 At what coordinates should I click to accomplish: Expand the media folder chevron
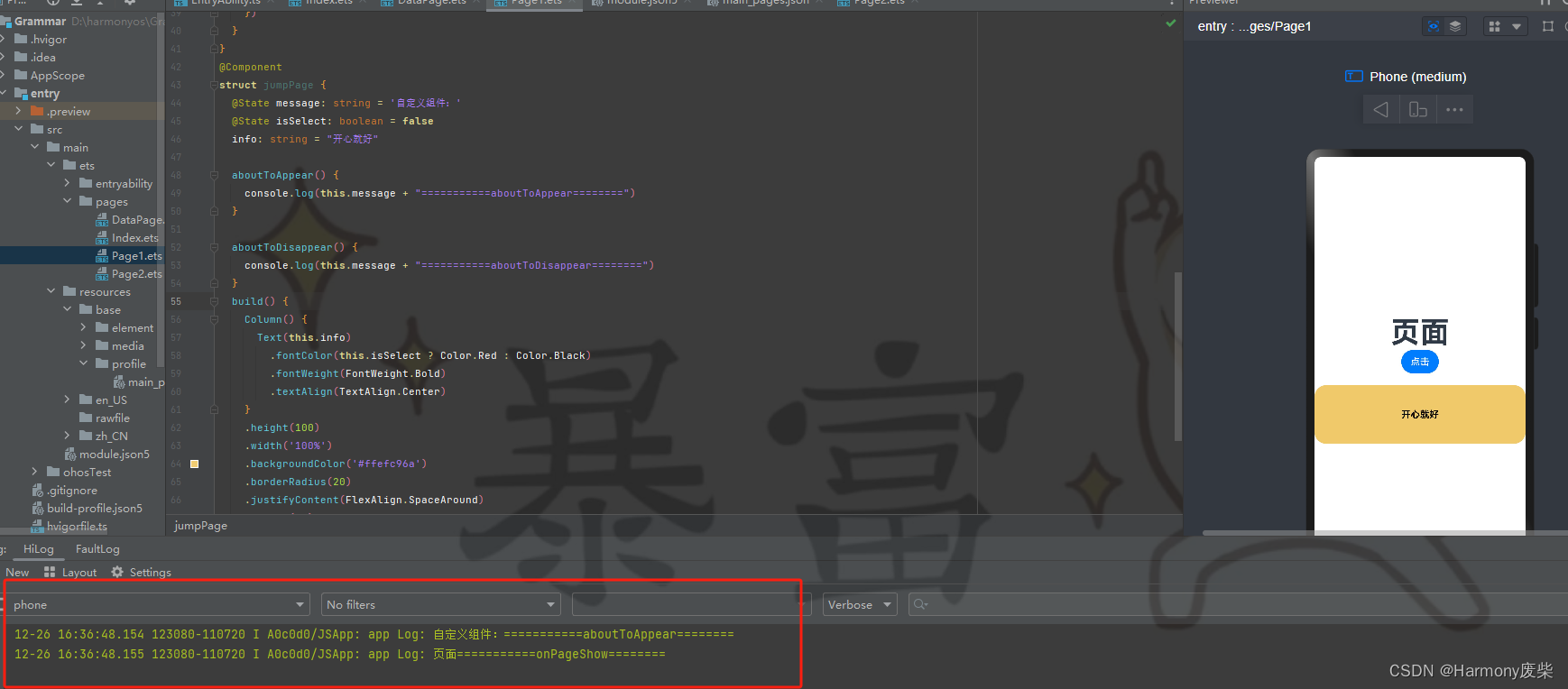pyautogui.click(x=84, y=345)
